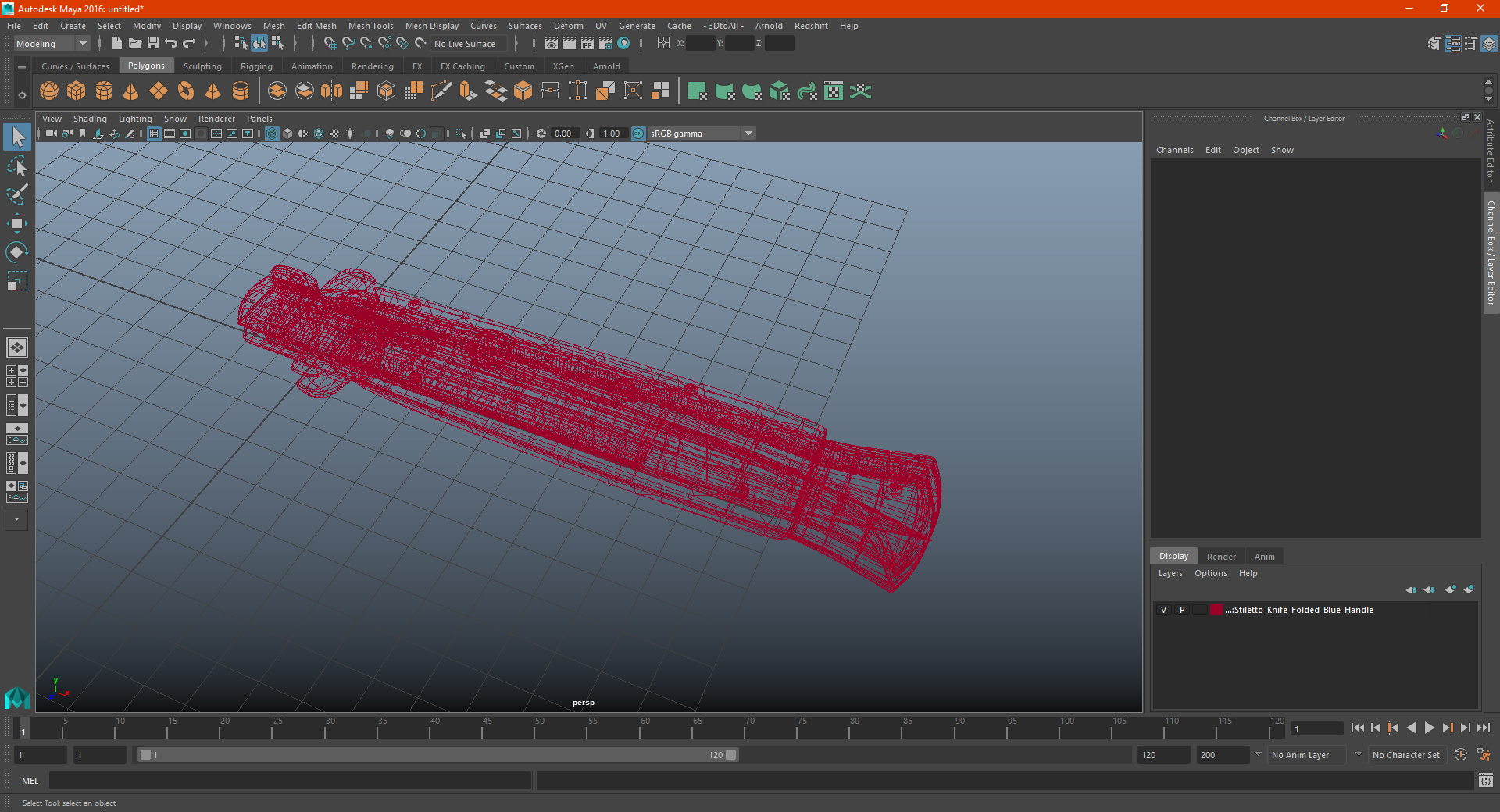Open Options menu in layer editor
Screen dimensions: 1500x812
(1210, 573)
